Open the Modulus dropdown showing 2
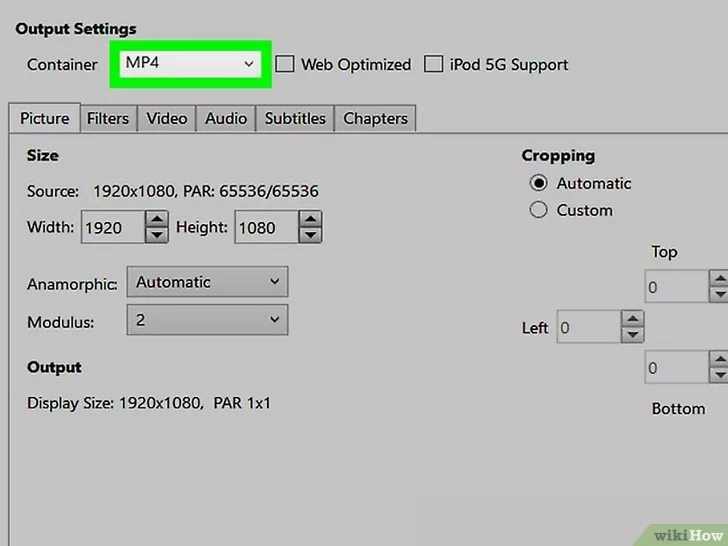 click(x=208, y=320)
